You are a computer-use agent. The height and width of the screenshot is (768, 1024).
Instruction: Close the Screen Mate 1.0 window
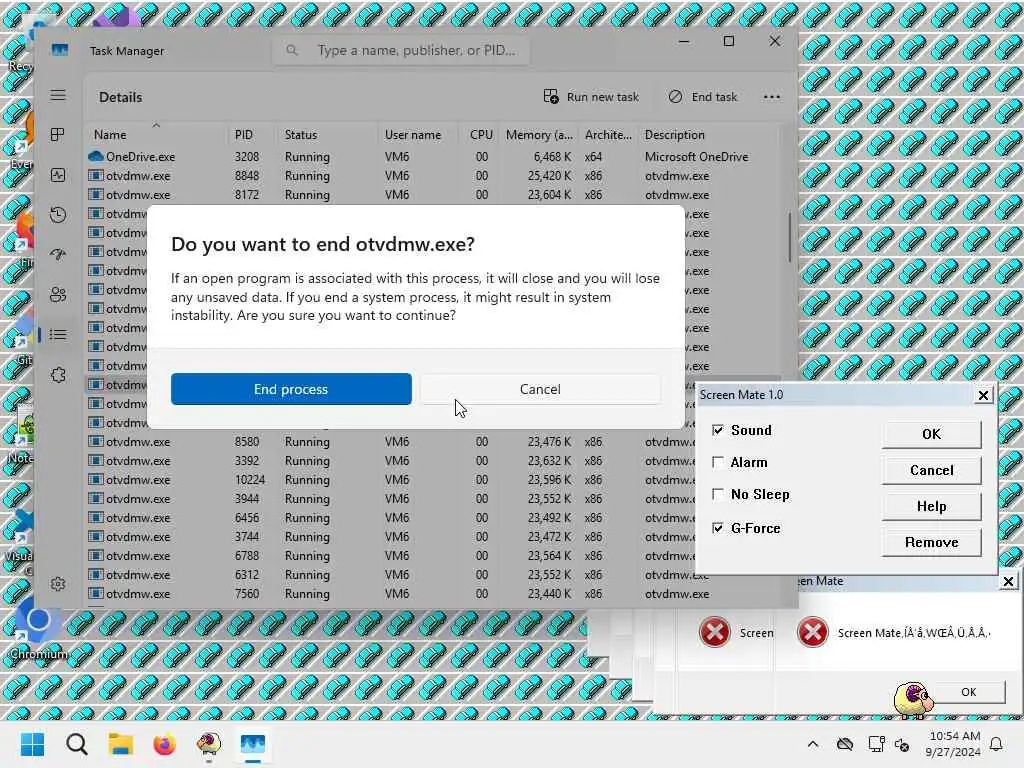(x=984, y=395)
